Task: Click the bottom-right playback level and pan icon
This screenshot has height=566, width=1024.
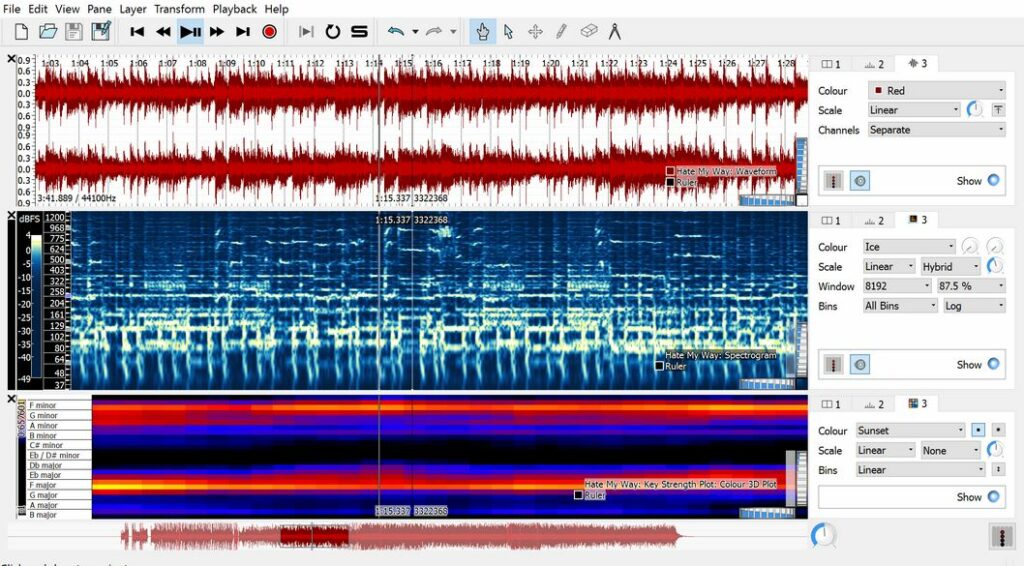Action: click(1002, 536)
